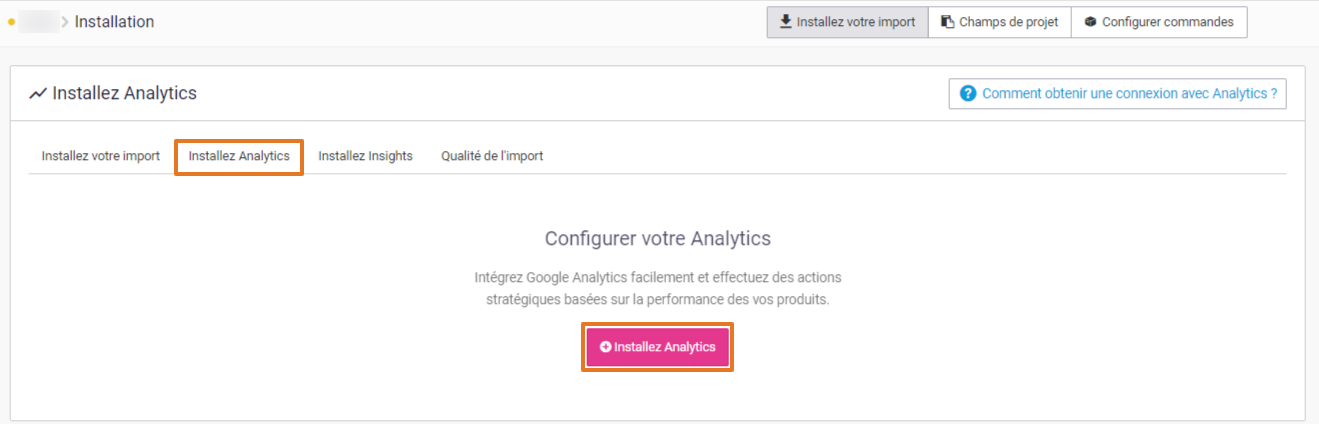
Task: Click the download arrow icon in the top toolbar
Action: 786,21
